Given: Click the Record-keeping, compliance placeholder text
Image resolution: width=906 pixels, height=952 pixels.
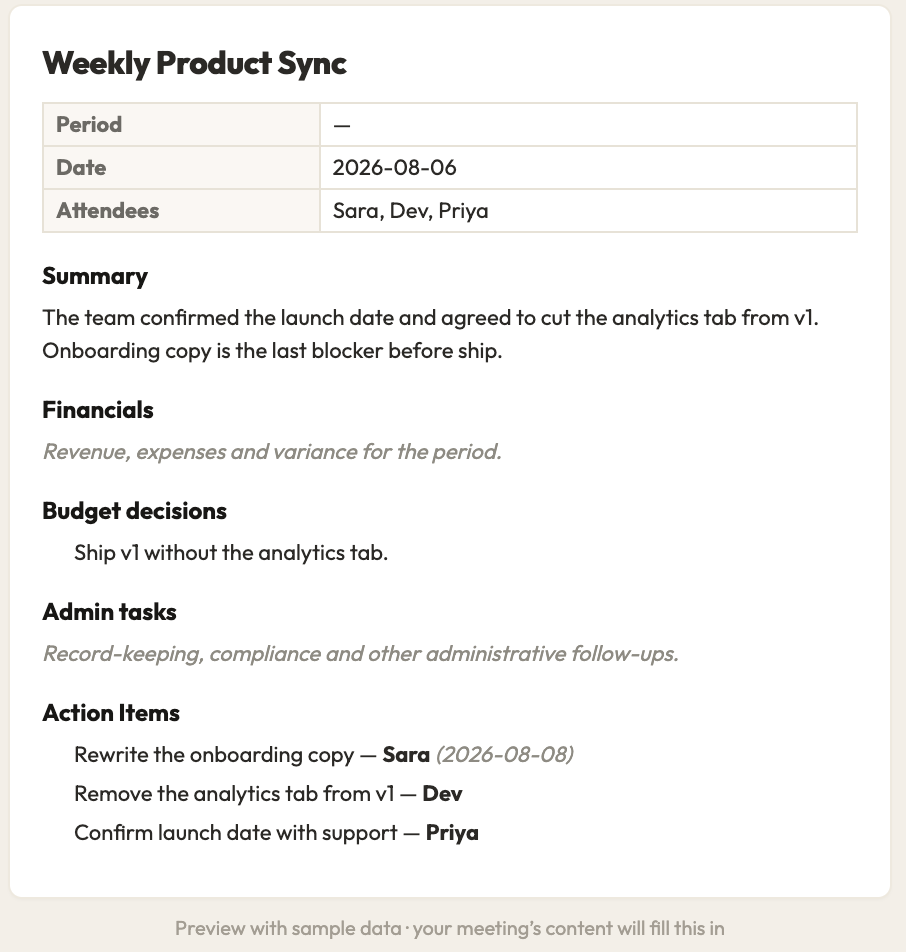Looking at the screenshot, I should pos(361,654).
